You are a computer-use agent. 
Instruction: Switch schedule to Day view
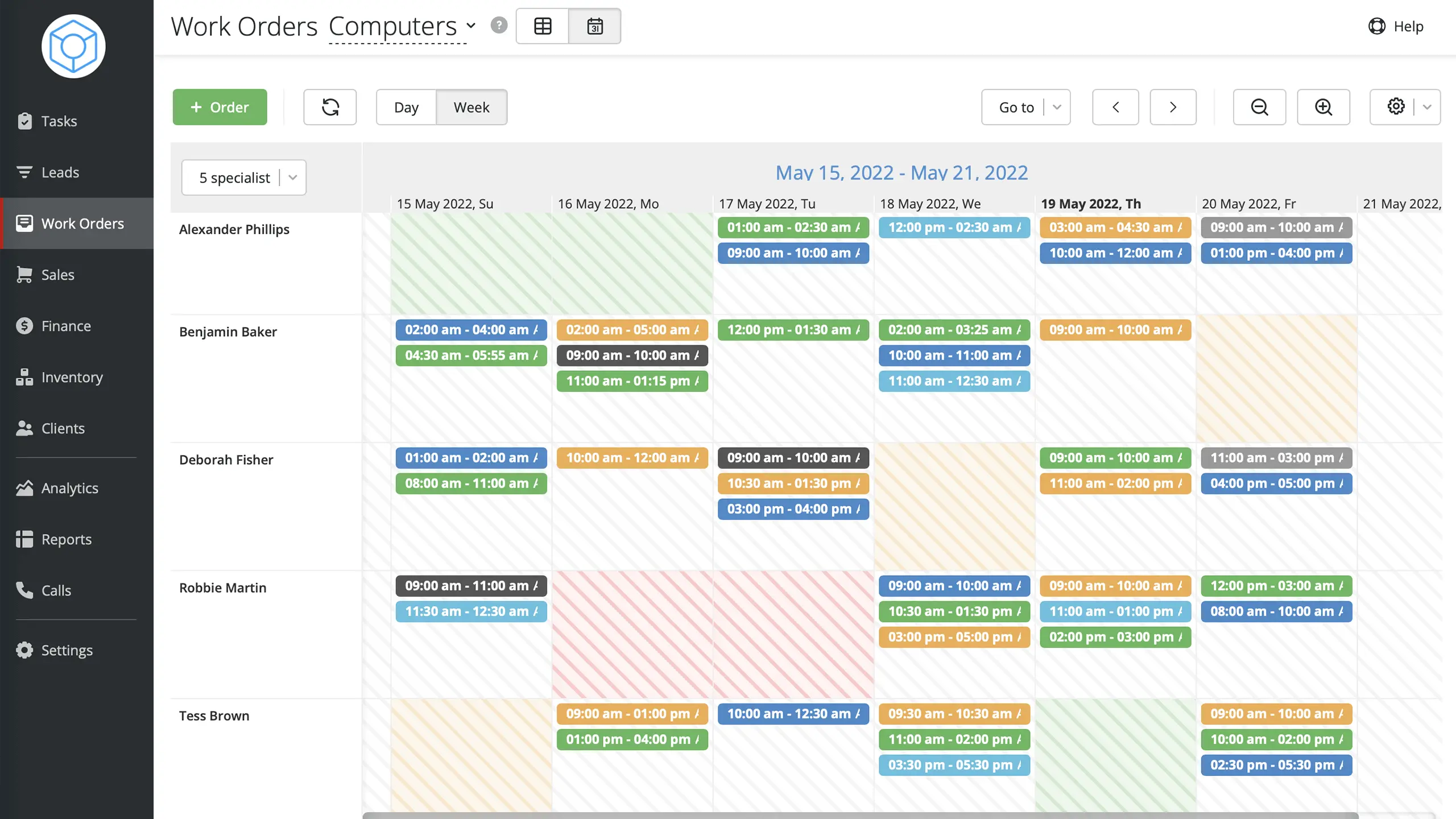[406, 107]
